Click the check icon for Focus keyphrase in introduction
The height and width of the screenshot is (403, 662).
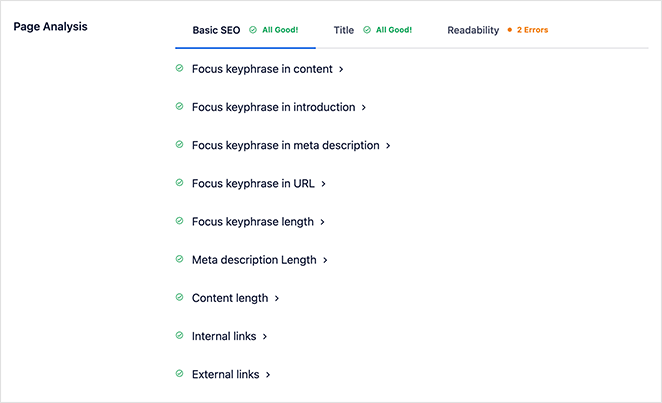pyautogui.click(x=179, y=106)
